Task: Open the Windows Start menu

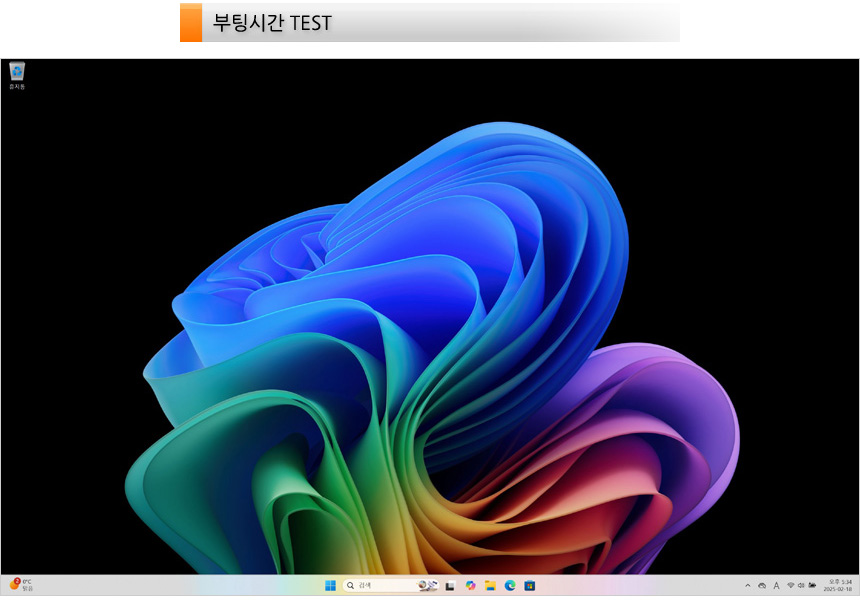Action: pyautogui.click(x=330, y=585)
